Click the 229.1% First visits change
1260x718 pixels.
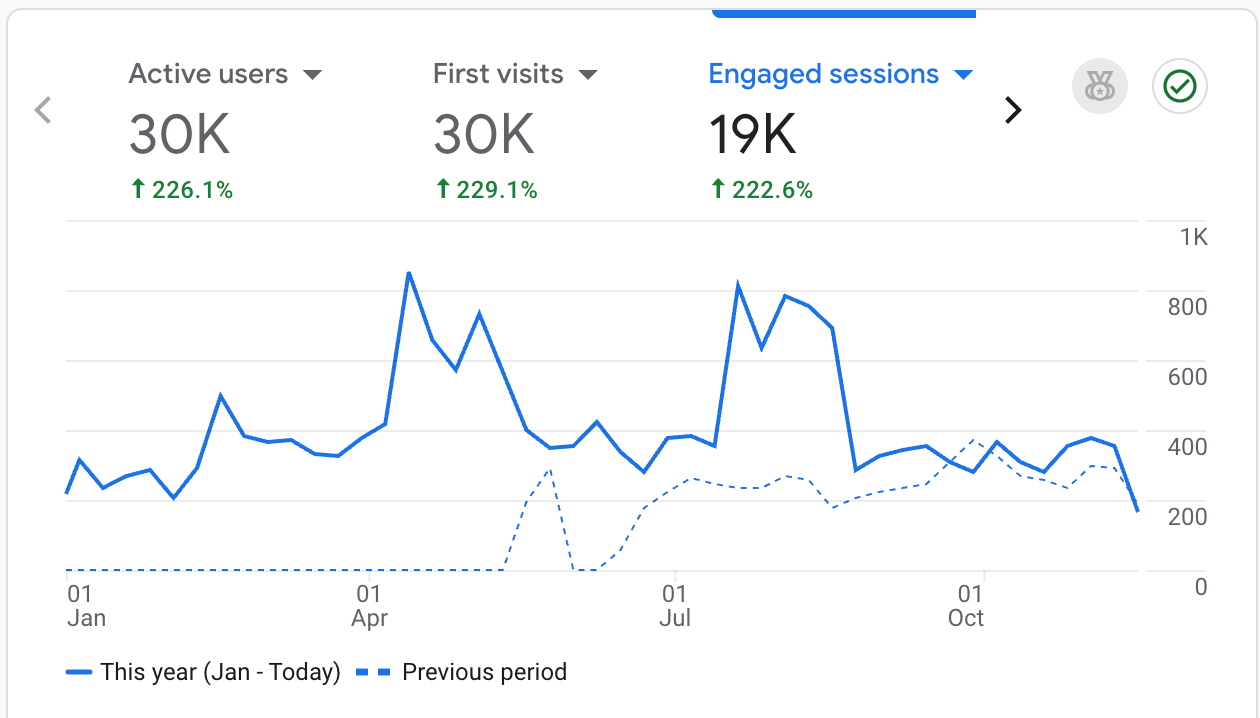point(487,190)
